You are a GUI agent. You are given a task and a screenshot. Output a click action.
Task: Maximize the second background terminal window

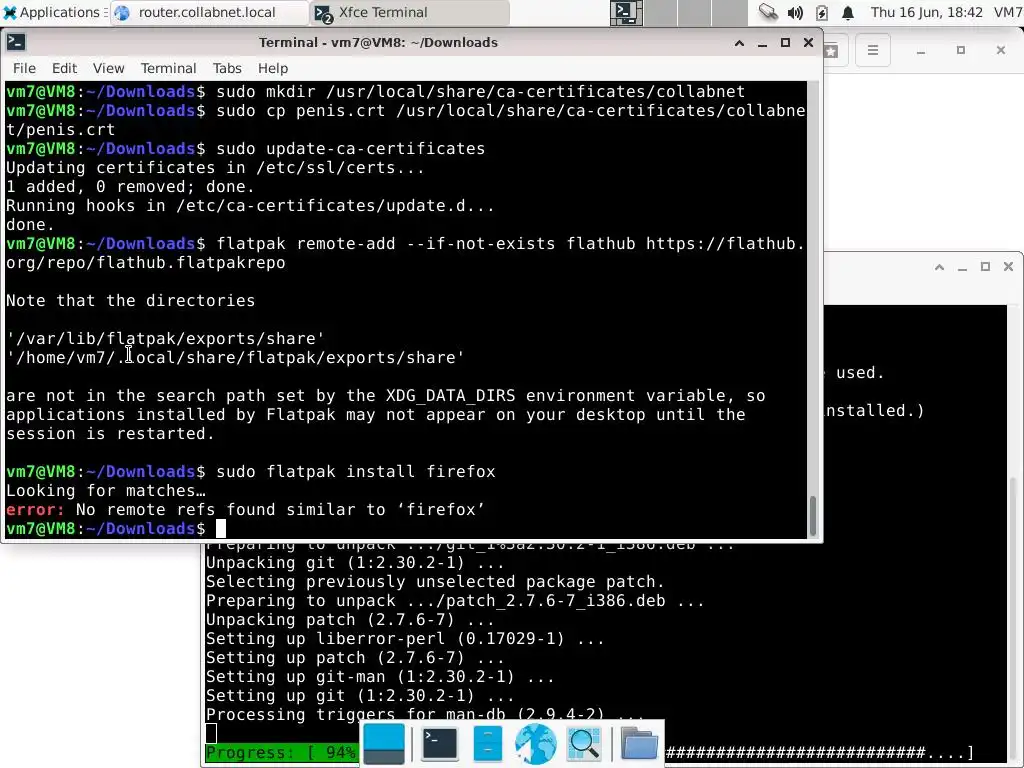pos(985,267)
